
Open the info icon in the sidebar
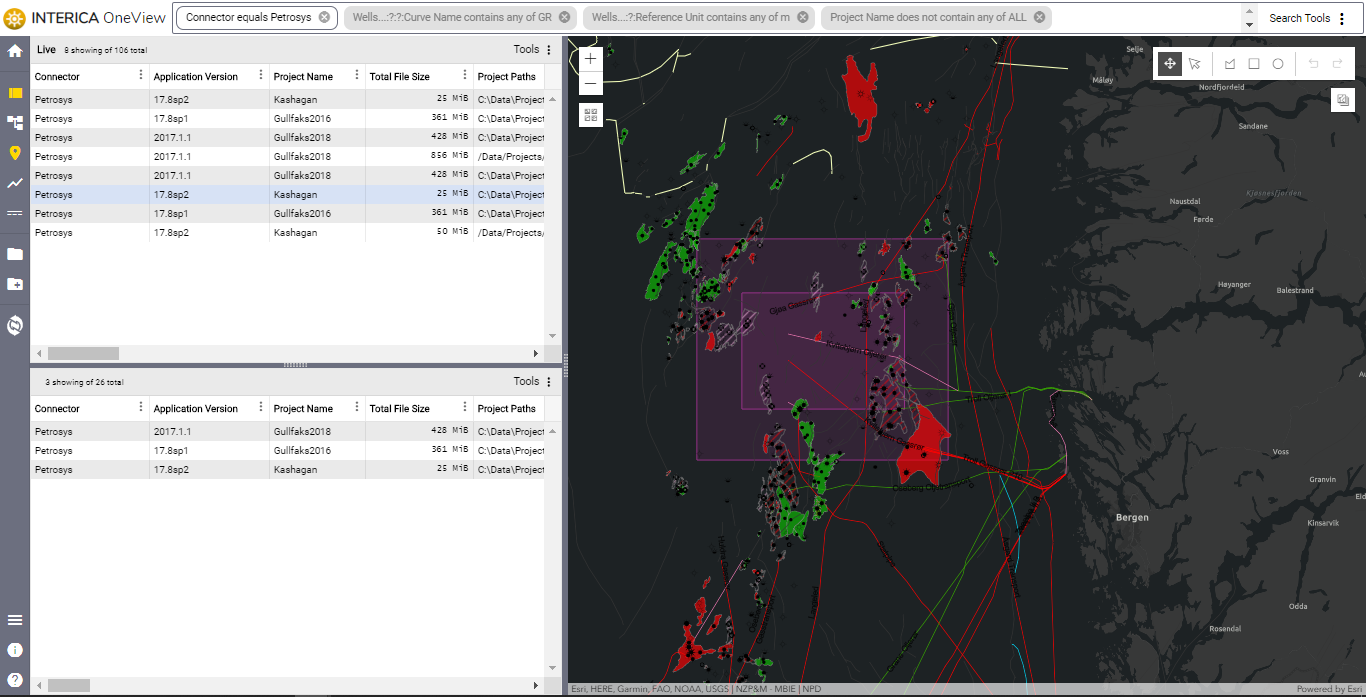click(15, 650)
